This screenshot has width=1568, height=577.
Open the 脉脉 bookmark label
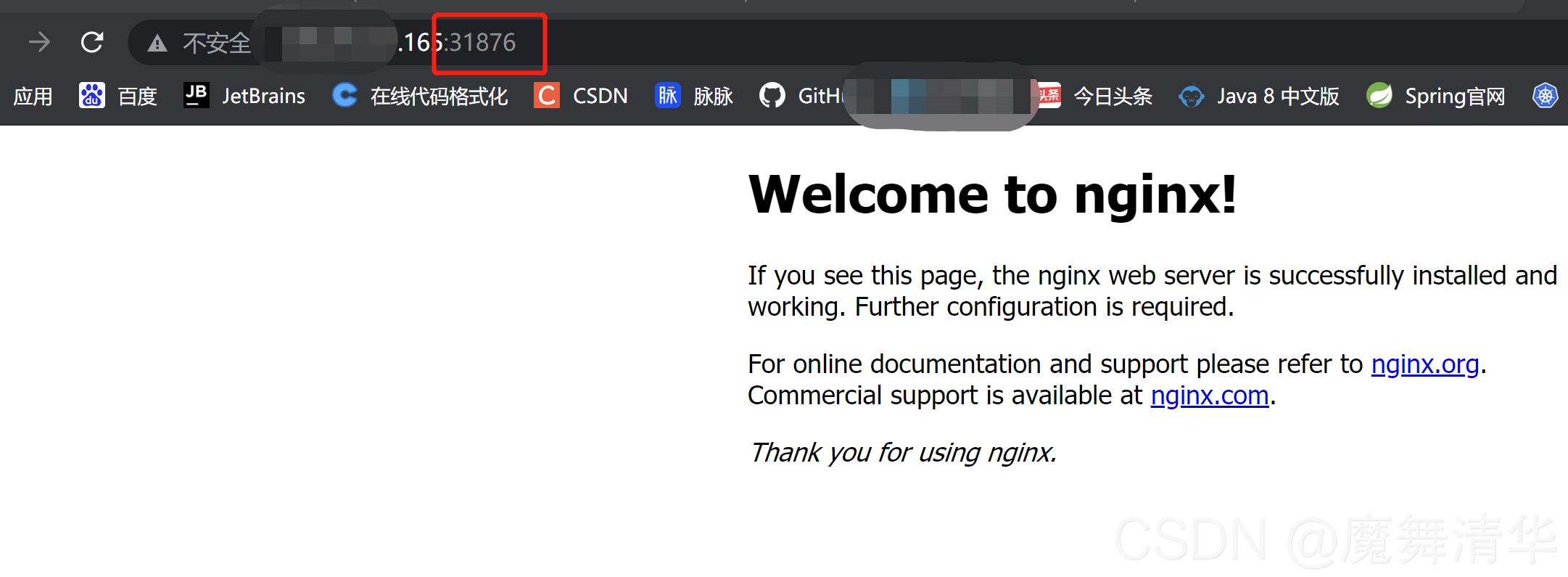point(714,96)
